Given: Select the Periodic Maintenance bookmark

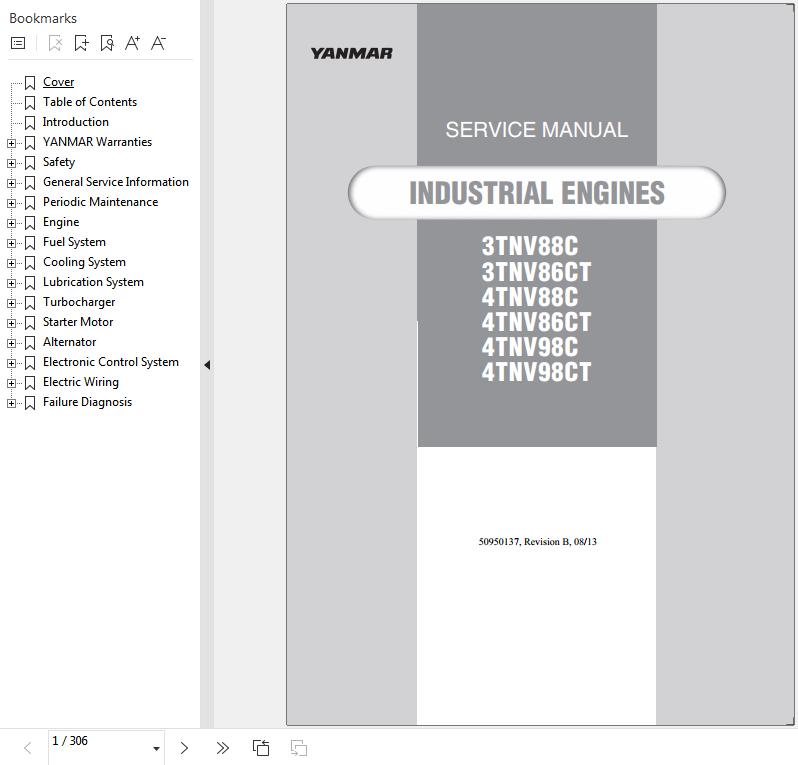Looking at the screenshot, I should [100, 202].
